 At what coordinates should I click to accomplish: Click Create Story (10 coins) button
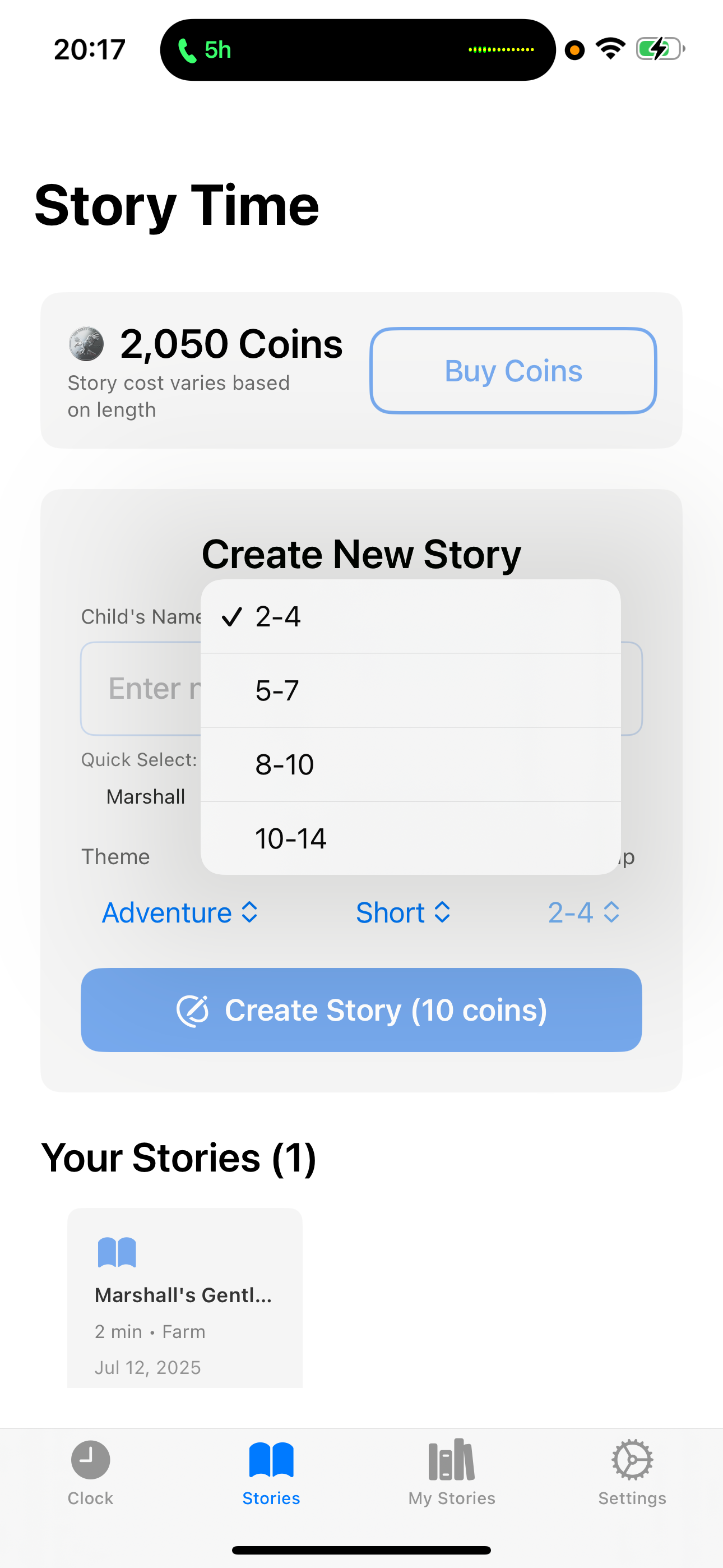point(361,1010)
